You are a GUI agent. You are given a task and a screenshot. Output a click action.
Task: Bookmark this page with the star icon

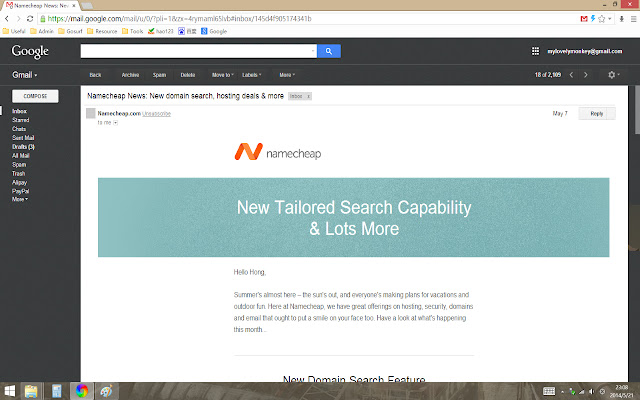click(x=602, y=19)
